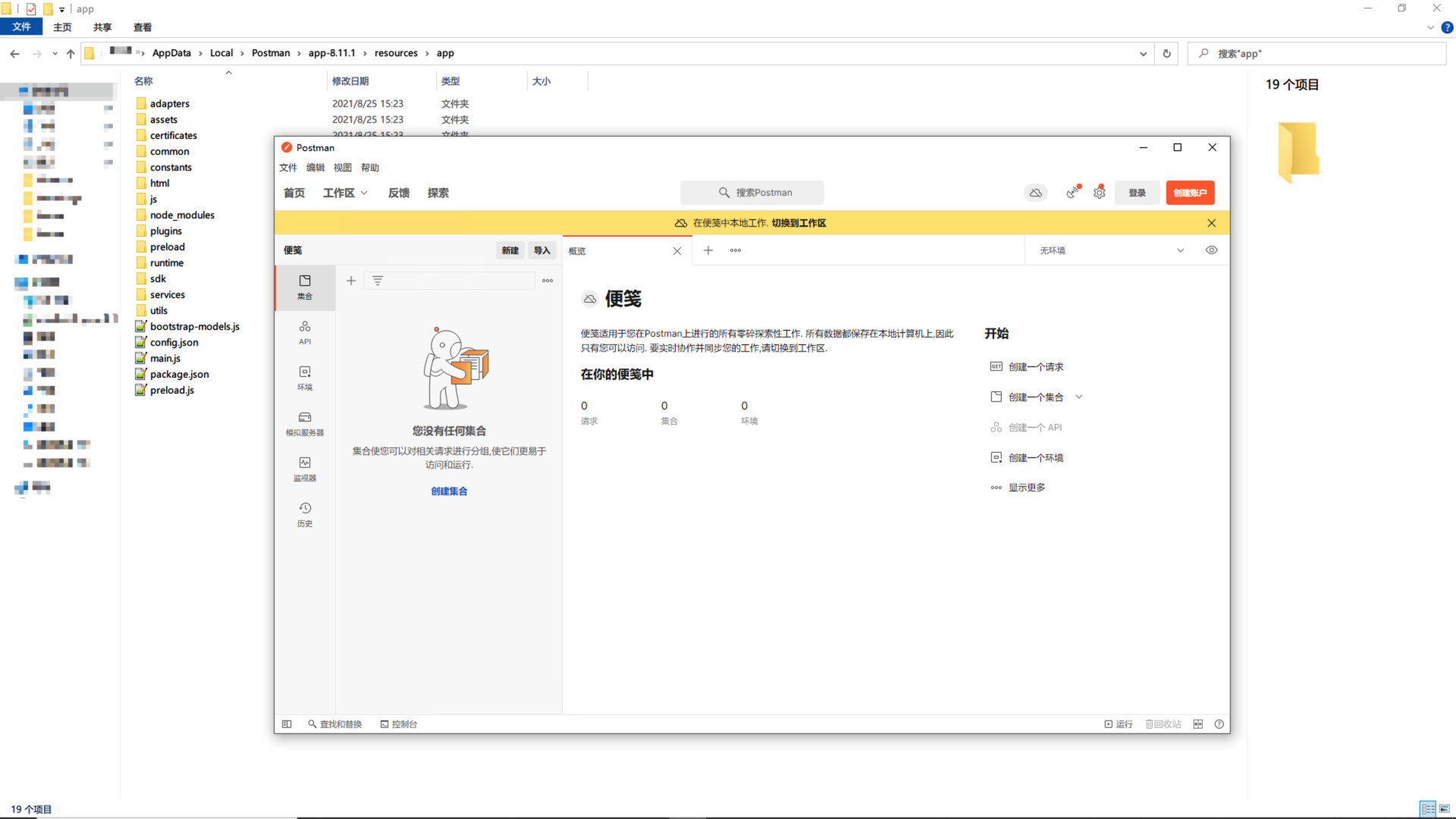The height and width of the screenshot is (819, 1456).
Task: Click the 创建集合 link
Action: [x=449, y=491]
